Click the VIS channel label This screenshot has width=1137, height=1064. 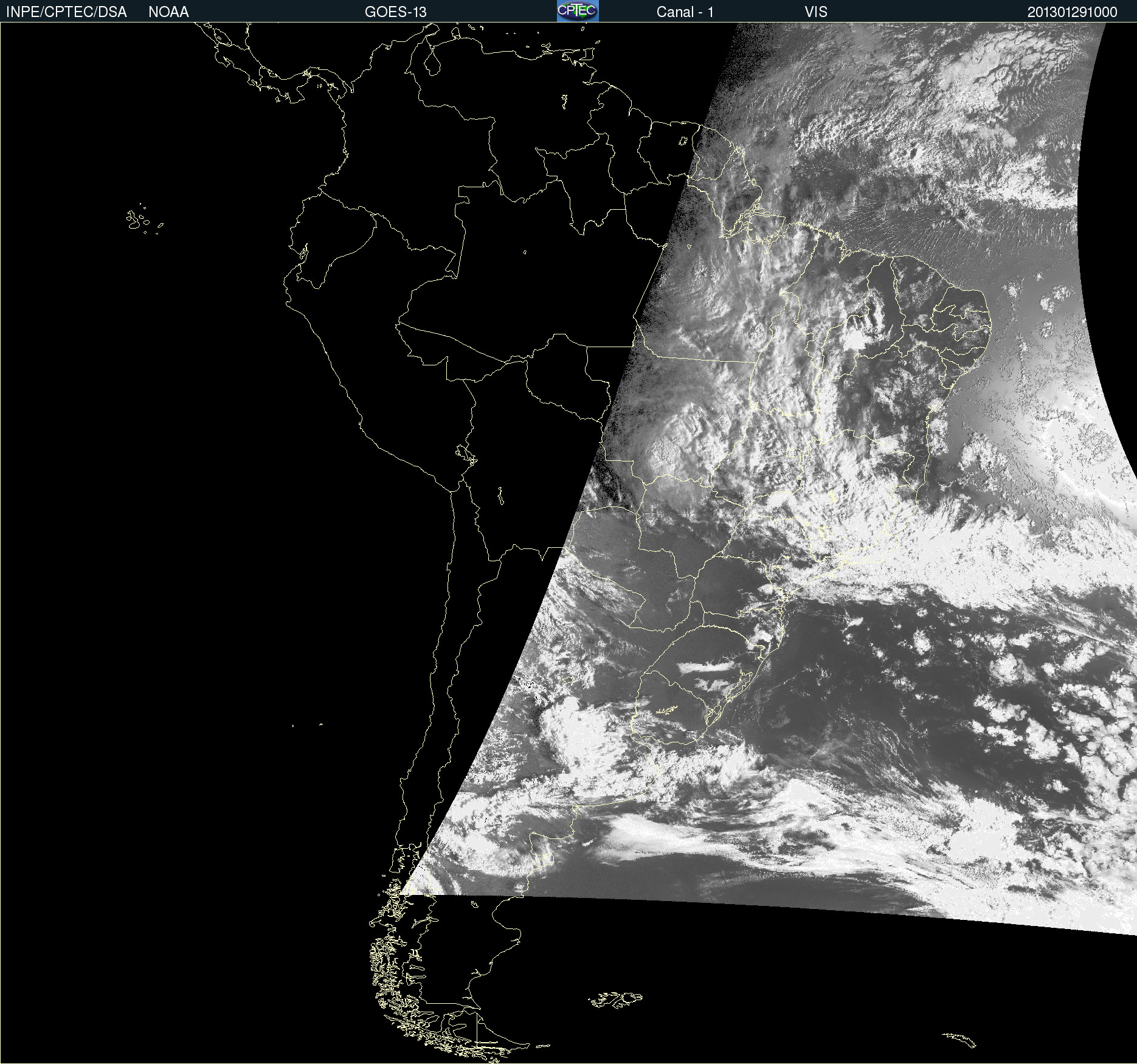click(816, 12)
